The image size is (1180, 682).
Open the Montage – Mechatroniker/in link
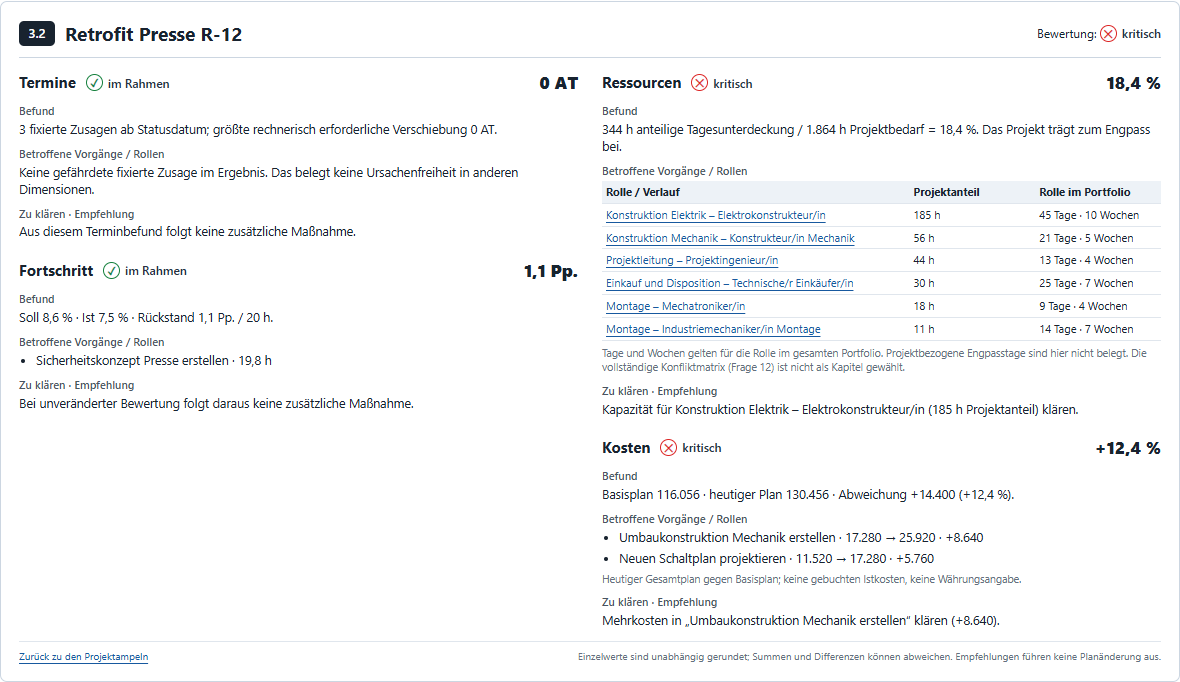(675, 306)
